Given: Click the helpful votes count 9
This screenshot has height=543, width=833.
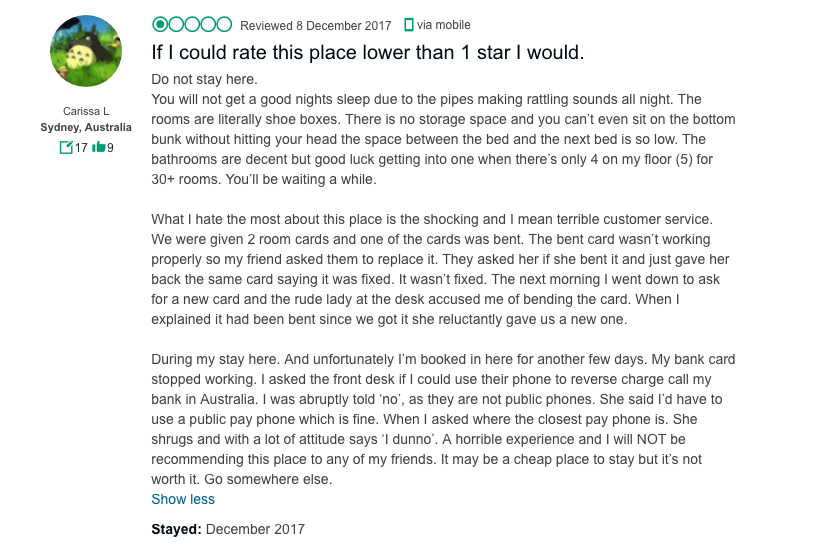Looking at the screenshot, I should [110, 148].
